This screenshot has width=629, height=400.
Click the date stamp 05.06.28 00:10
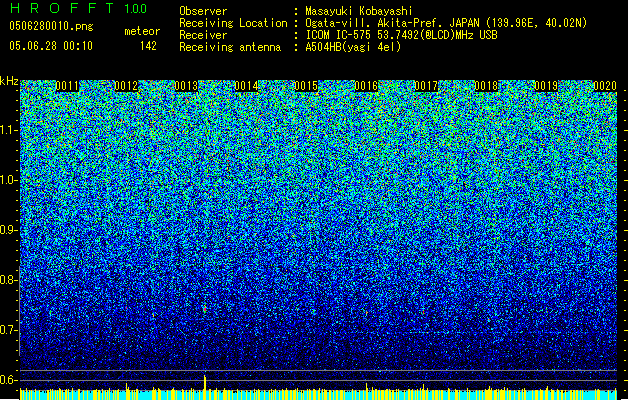point(51,46)
